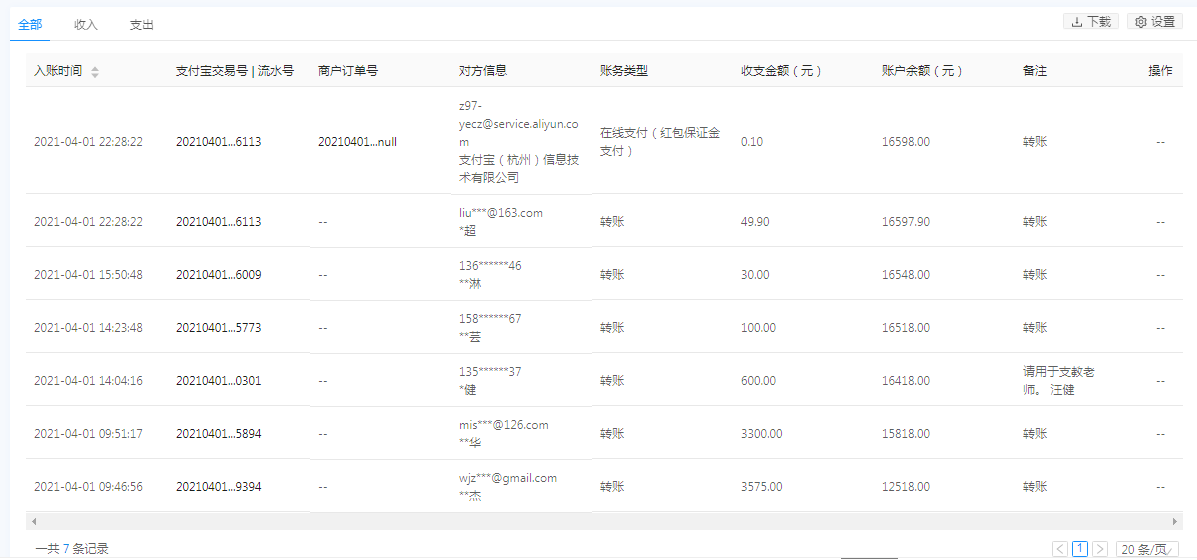Click merchant order number 20210401...null

point(357,142)
